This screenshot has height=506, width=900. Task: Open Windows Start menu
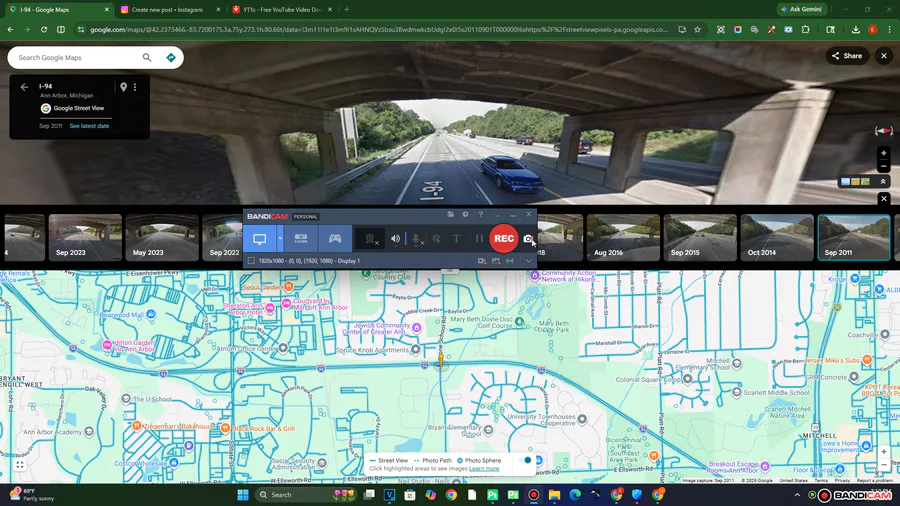[x=243, y=495]
